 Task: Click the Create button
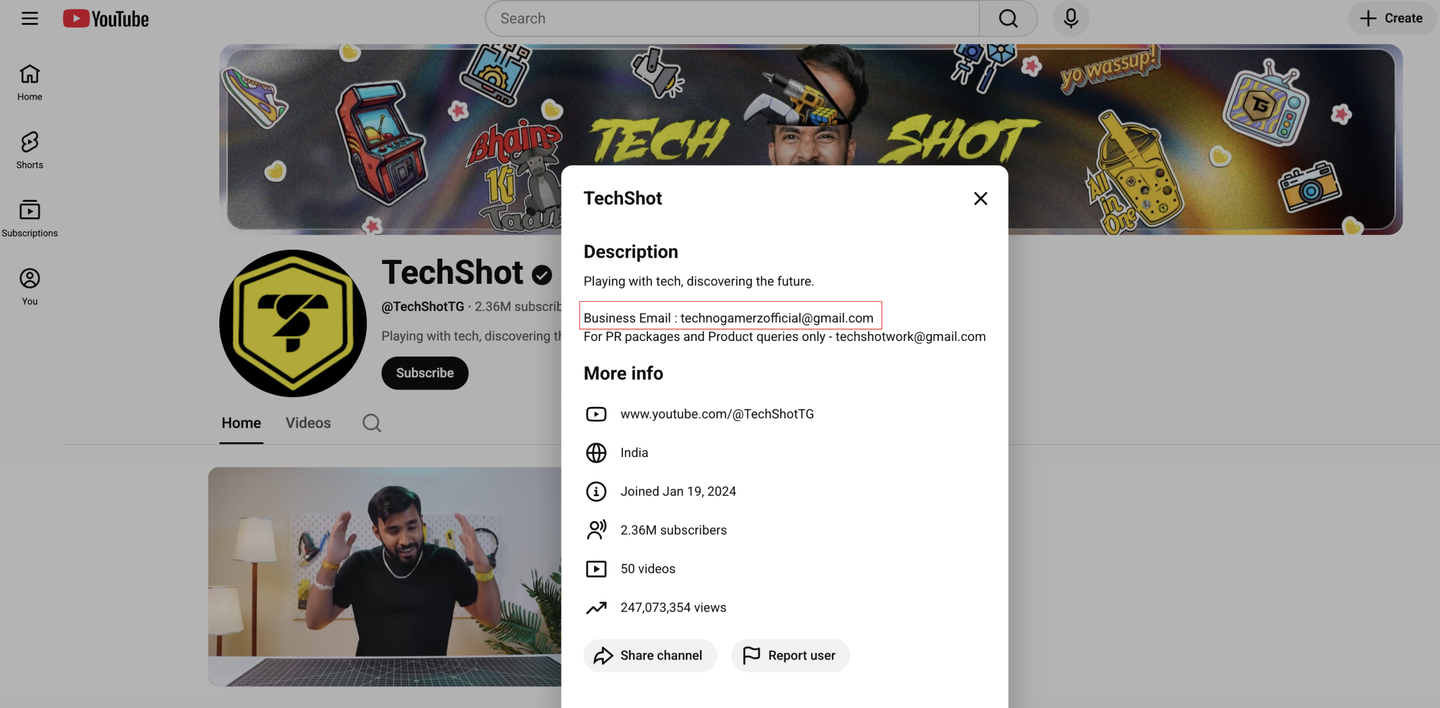click(1392, 18)
